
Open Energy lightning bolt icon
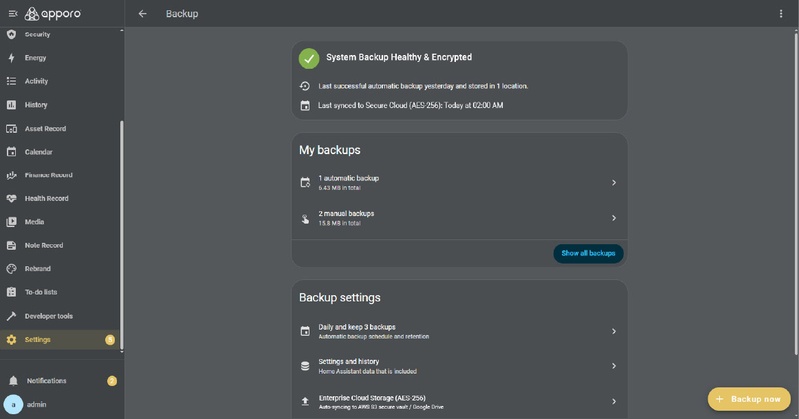[11, 58]
